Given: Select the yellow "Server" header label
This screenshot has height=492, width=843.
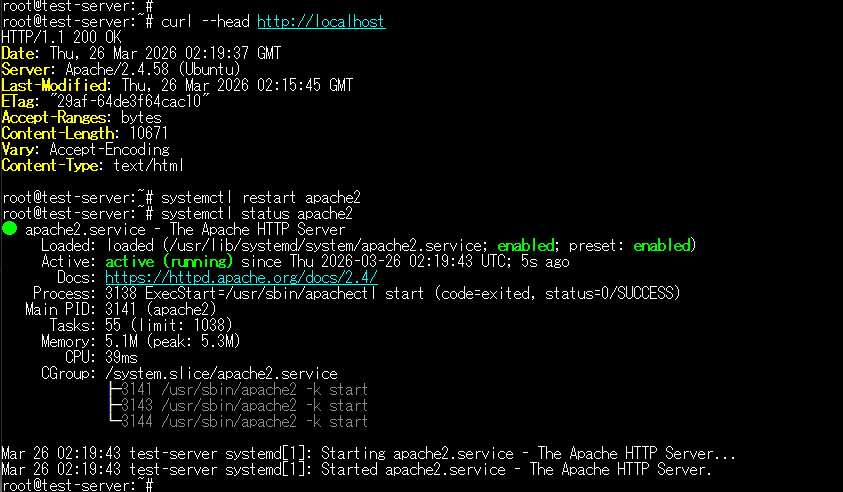Looking at the screenshot, I should pos(24,69).
